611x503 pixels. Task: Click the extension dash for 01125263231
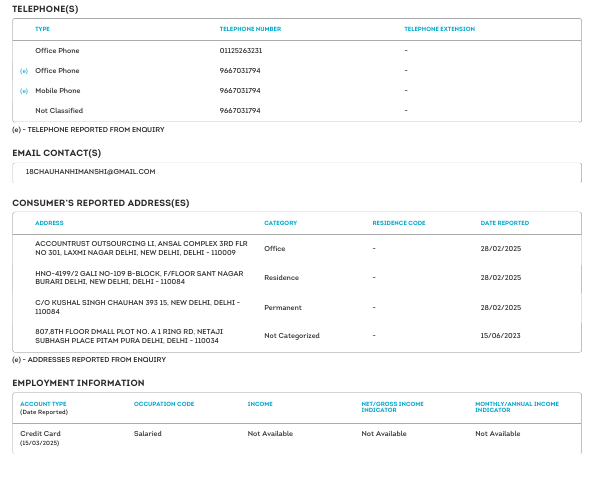[406, 51]
